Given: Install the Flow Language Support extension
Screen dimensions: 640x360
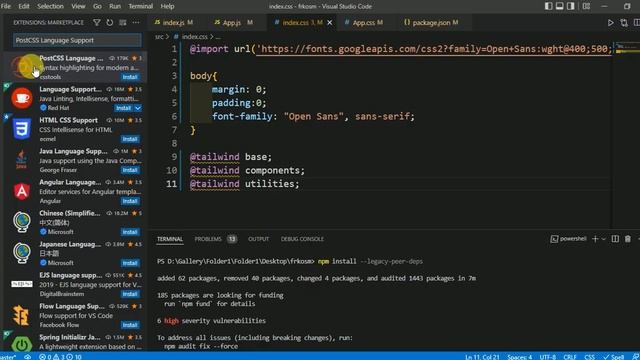Looking at the screenshot, I should 130,325.
